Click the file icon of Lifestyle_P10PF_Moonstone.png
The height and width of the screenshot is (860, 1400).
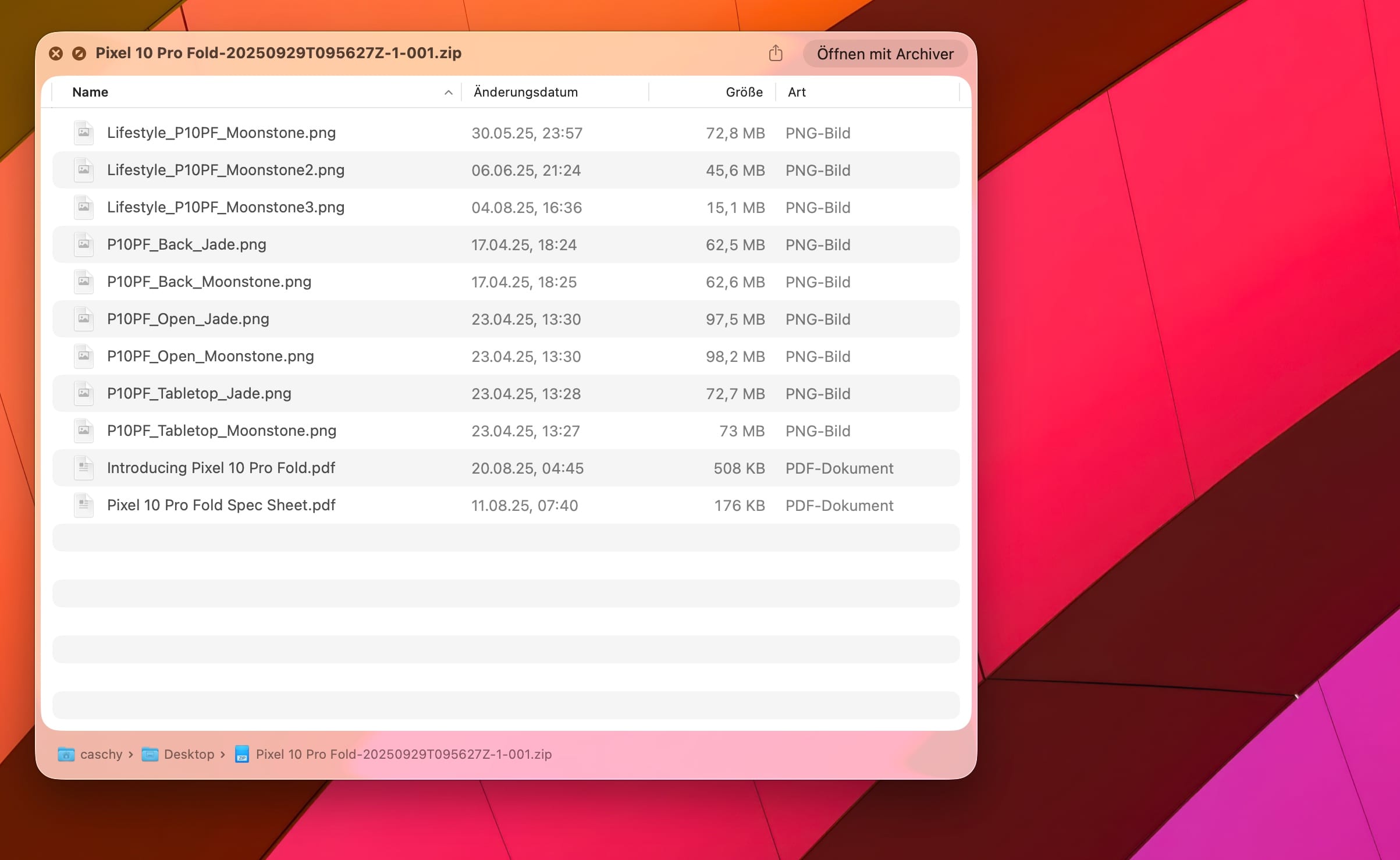tap(84, 133)
